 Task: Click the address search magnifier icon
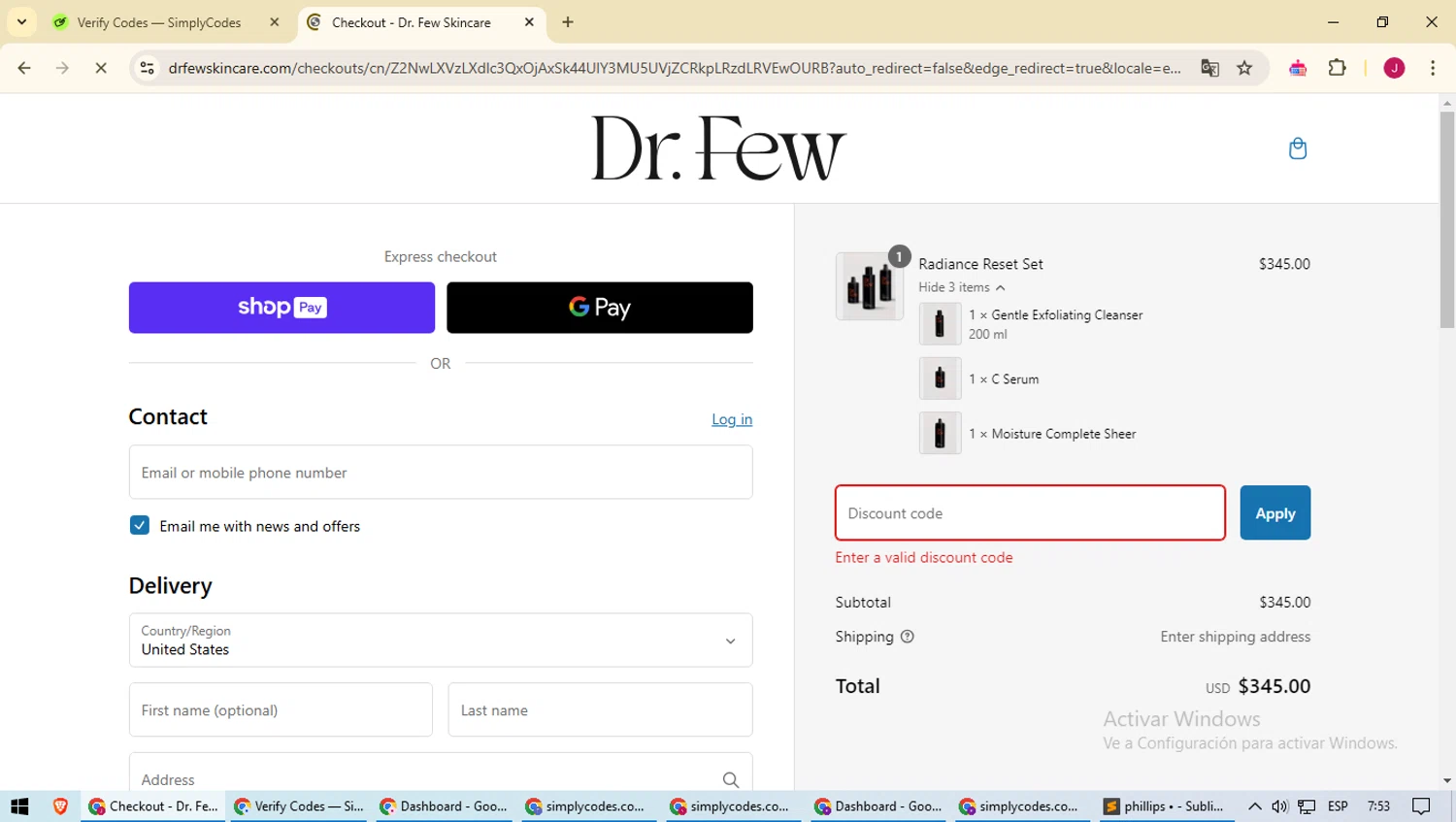(x=730, y=779)
